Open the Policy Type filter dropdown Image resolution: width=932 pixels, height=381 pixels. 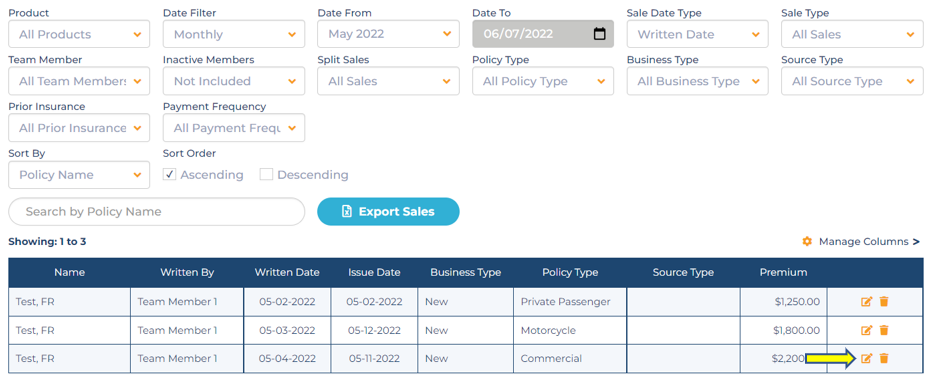point(543,81)
